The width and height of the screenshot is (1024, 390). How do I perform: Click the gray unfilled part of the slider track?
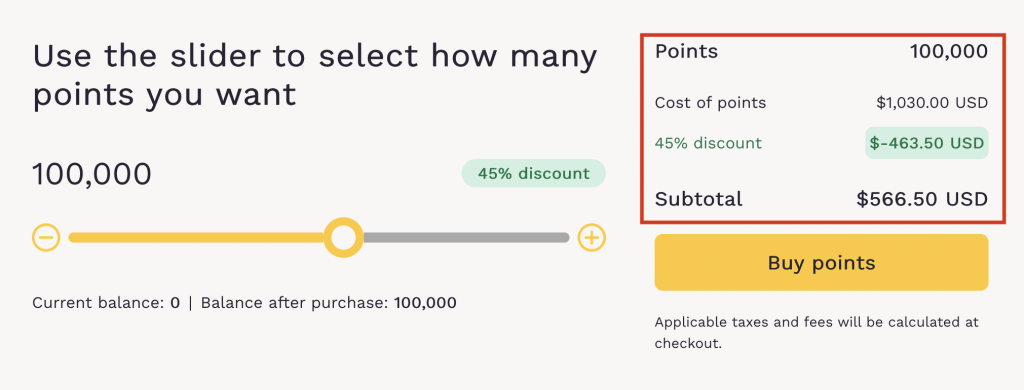pos(466,237)
